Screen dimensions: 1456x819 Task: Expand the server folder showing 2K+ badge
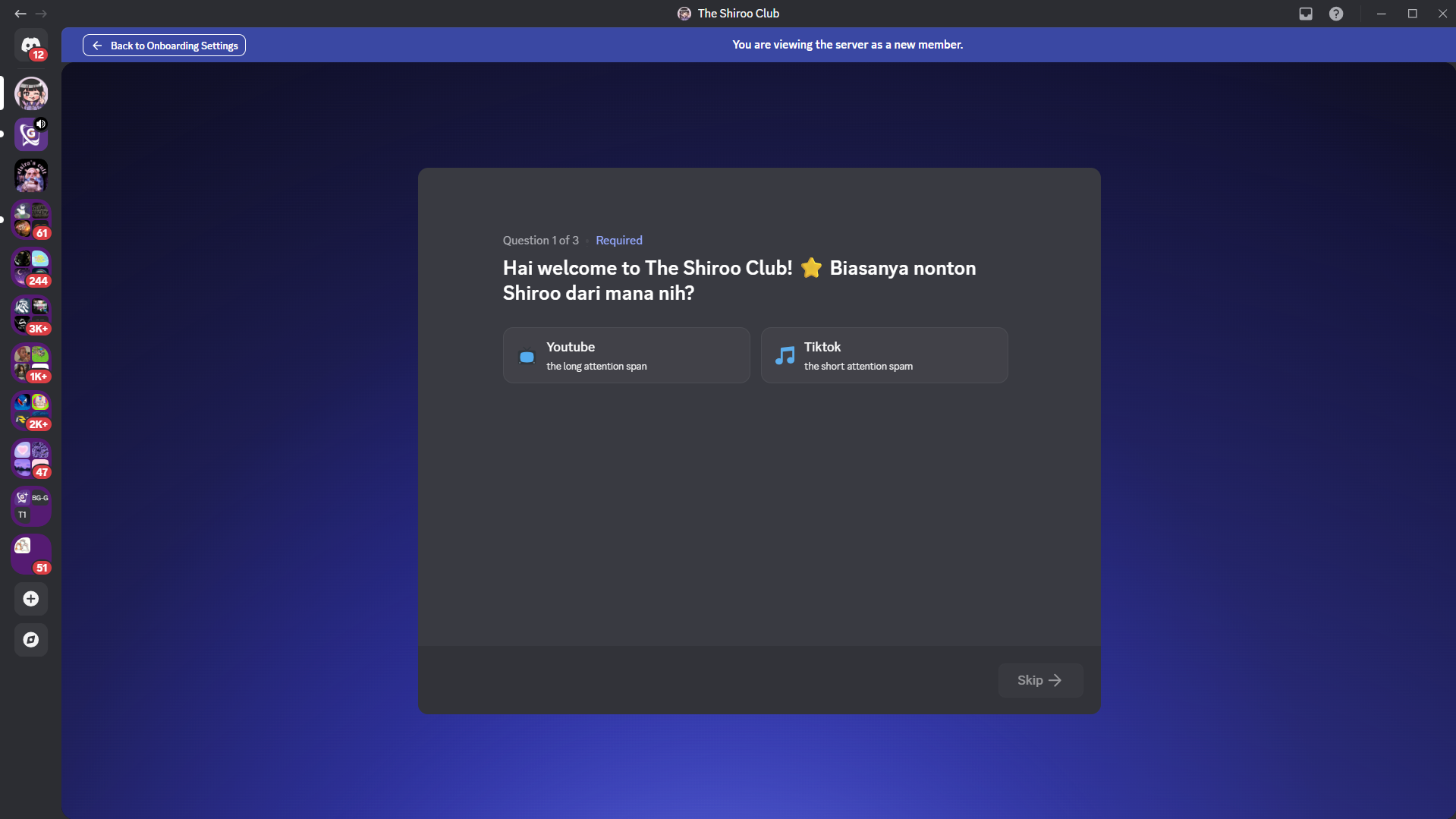(31, 411)
